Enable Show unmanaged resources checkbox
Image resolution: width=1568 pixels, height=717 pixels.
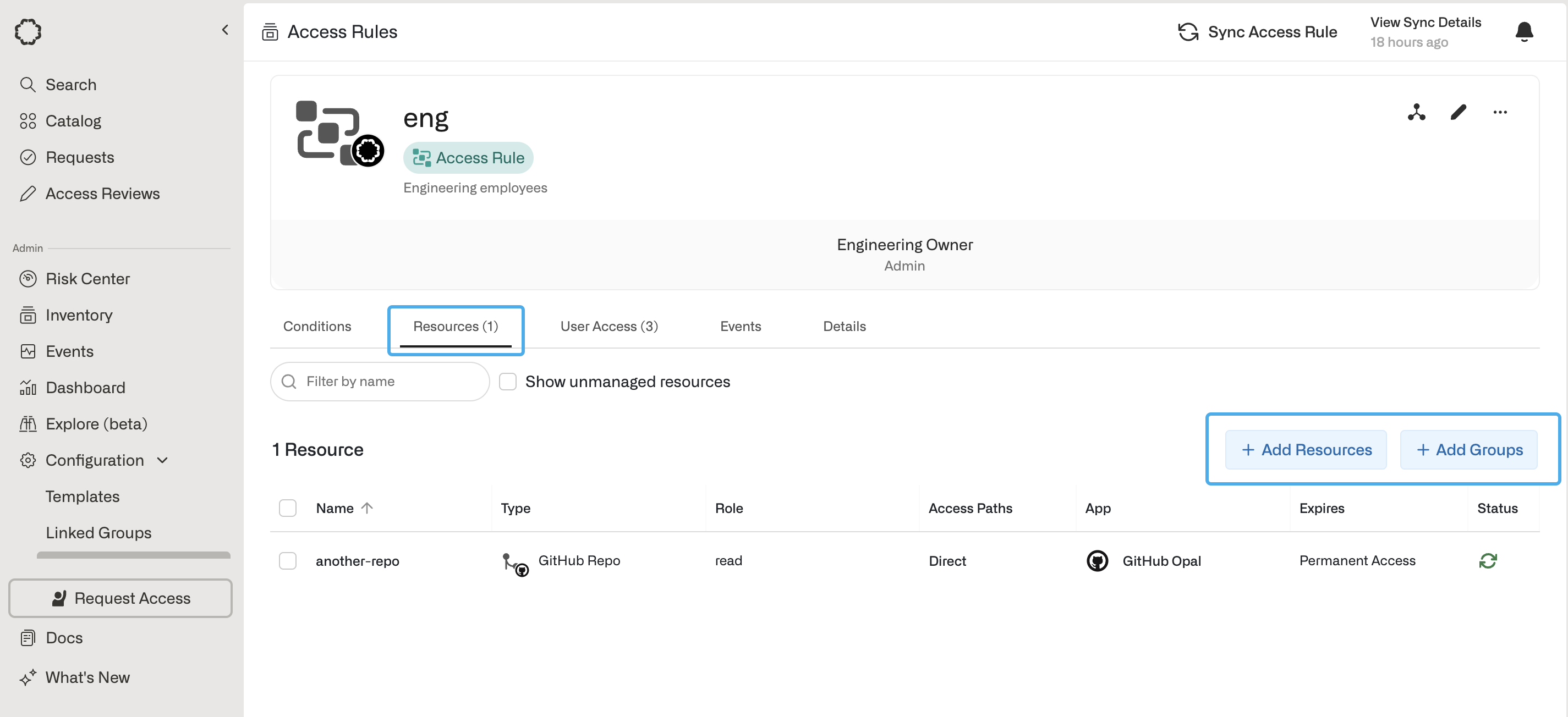[x=507, y=381]
